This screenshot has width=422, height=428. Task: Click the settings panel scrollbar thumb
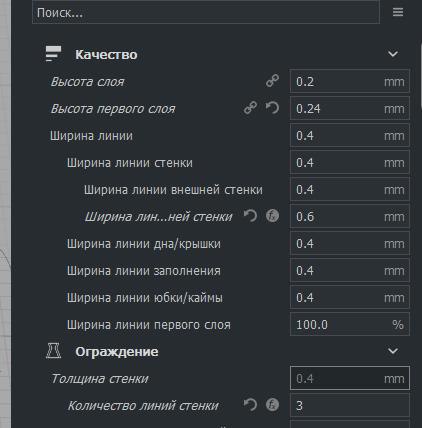pos(420,77)
